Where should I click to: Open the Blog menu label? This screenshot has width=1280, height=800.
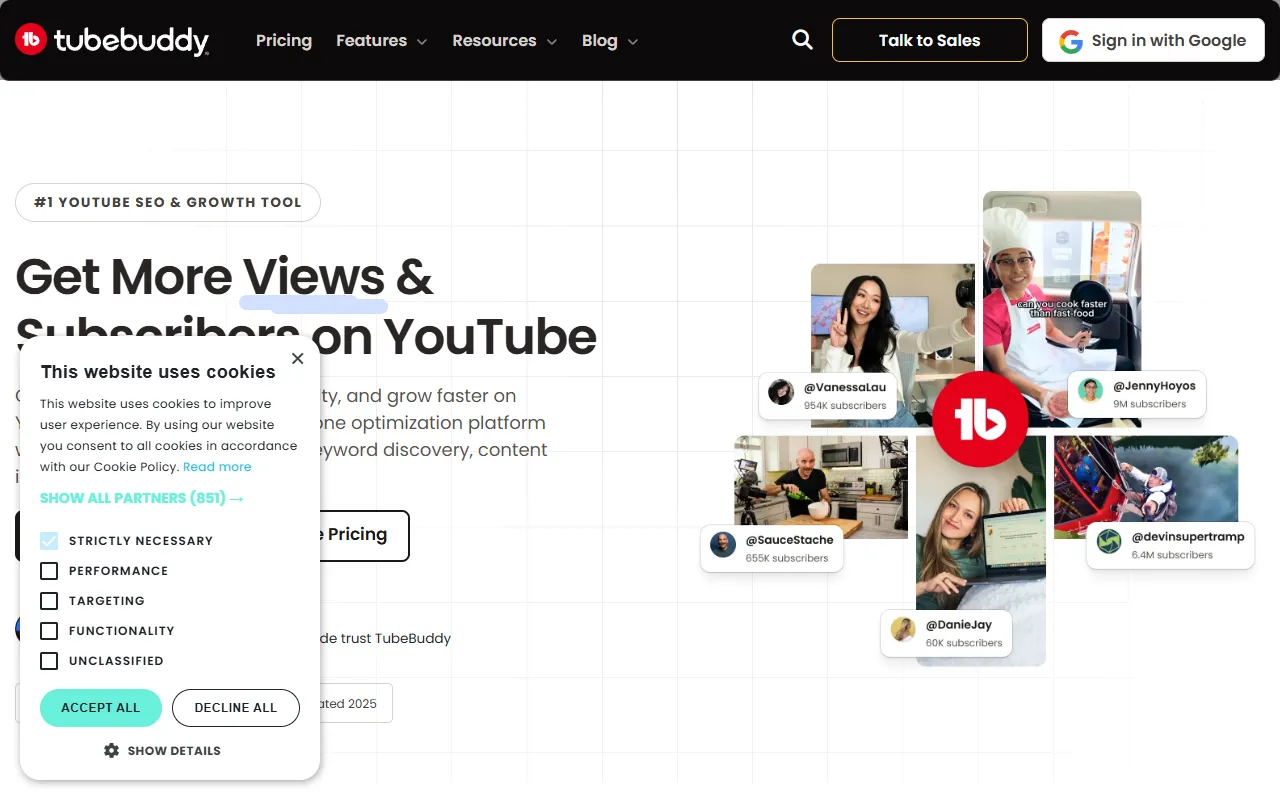599,41
